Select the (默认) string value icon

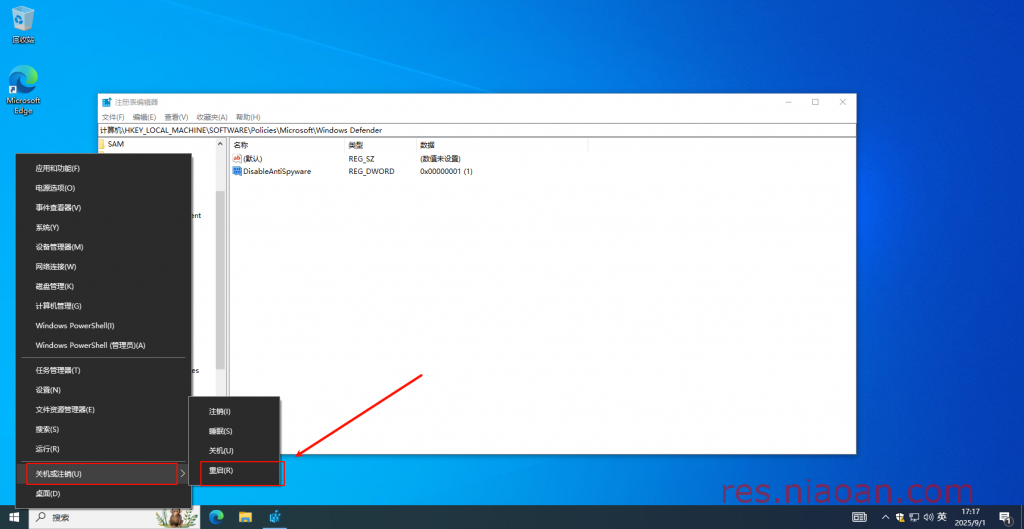pos(237,159)
